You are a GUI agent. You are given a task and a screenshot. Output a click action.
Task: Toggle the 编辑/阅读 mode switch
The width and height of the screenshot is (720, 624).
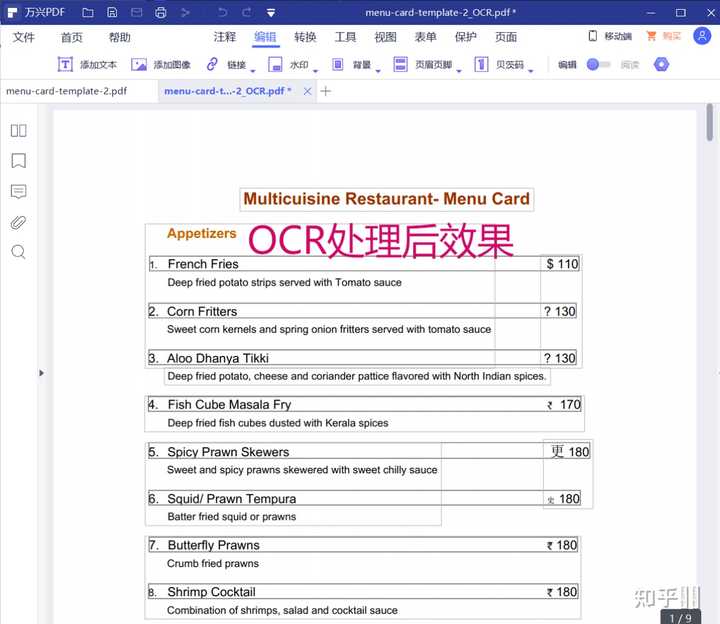598,65
